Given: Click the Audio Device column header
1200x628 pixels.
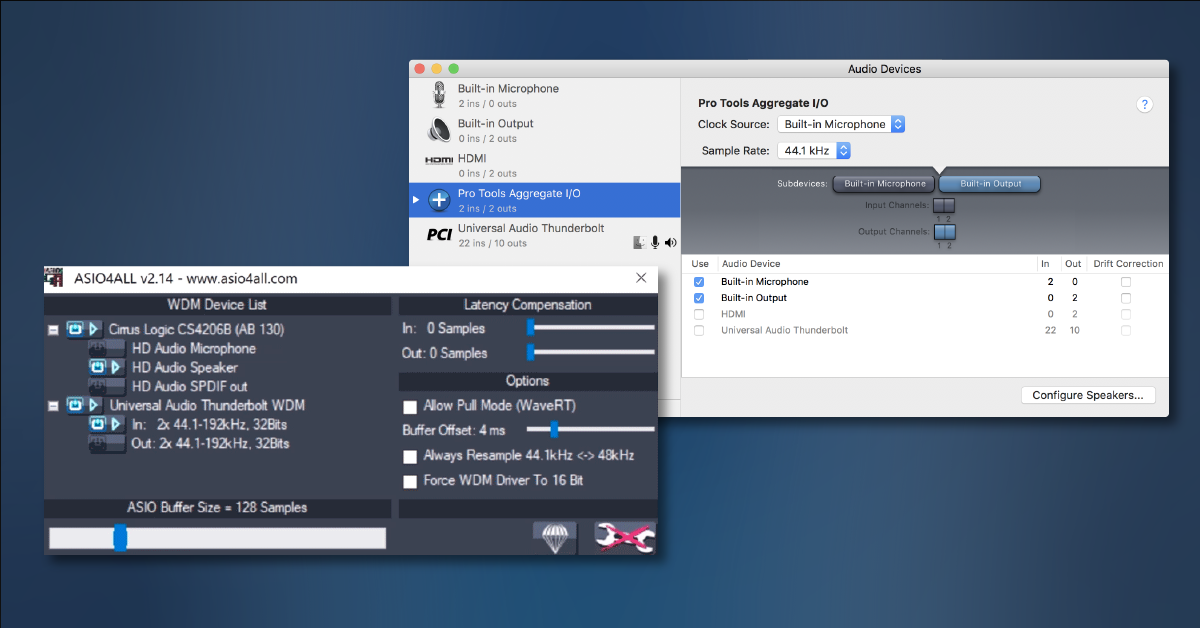Looking at the screenshot, I should (750, 264).
